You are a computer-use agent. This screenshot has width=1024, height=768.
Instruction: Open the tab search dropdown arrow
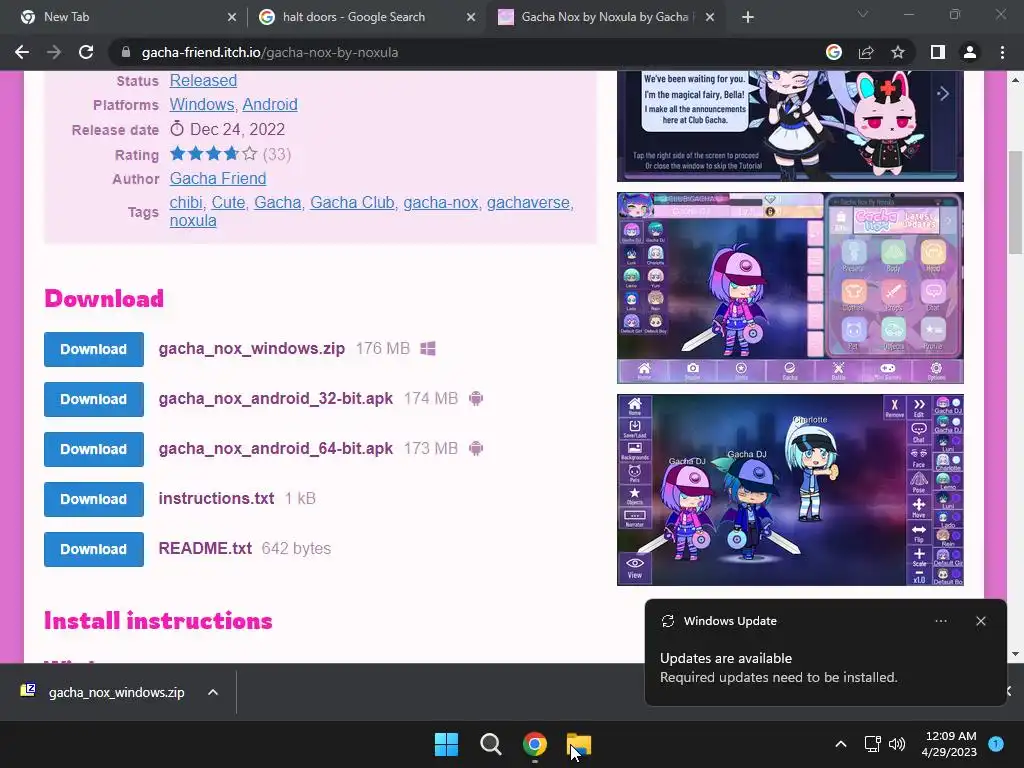click(x=863, y=14)
